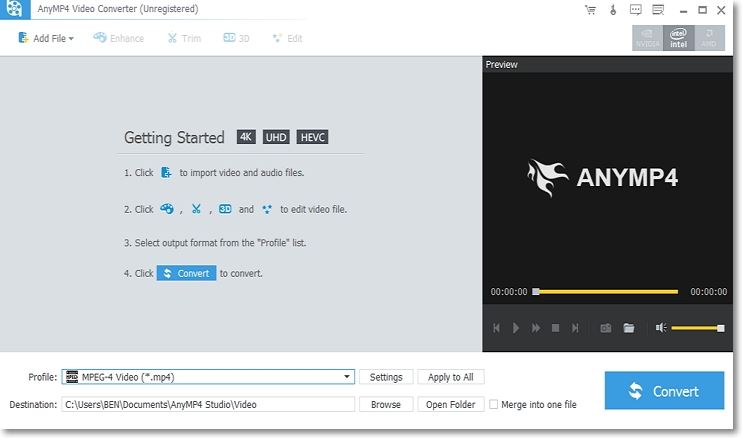Screen dimensions: 742x438
Task: Click the enhance palette icon in step 2
Action: tap(167, 209)
